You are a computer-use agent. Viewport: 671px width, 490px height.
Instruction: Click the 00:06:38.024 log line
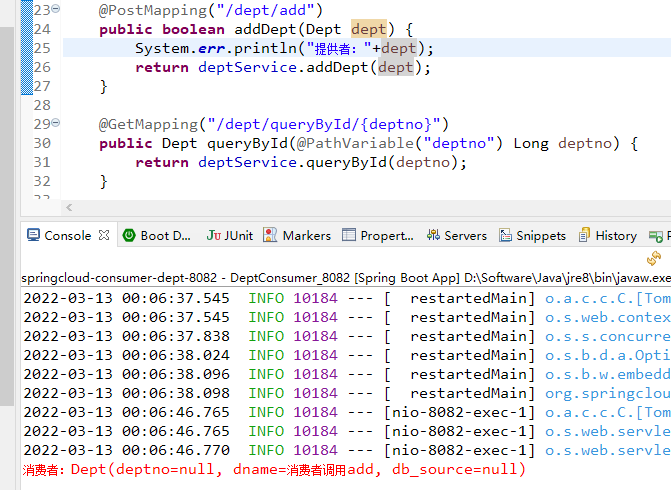(x=347, y=355)
